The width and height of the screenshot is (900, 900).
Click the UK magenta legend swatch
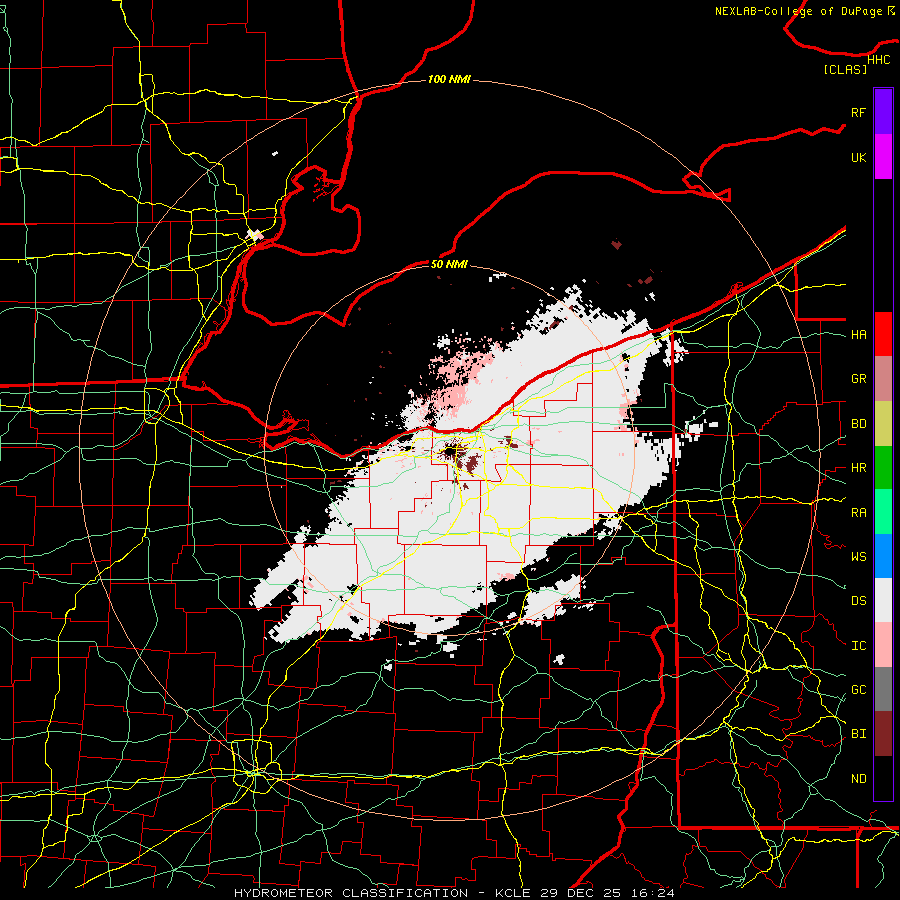click(883, 157)
